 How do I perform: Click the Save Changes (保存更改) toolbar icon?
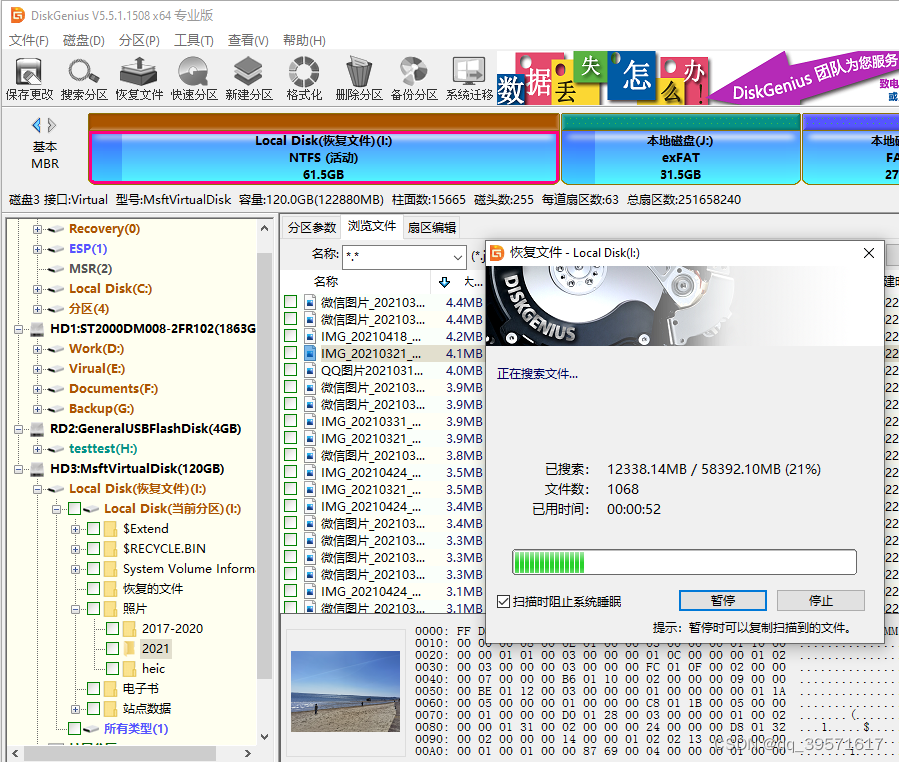29,79
